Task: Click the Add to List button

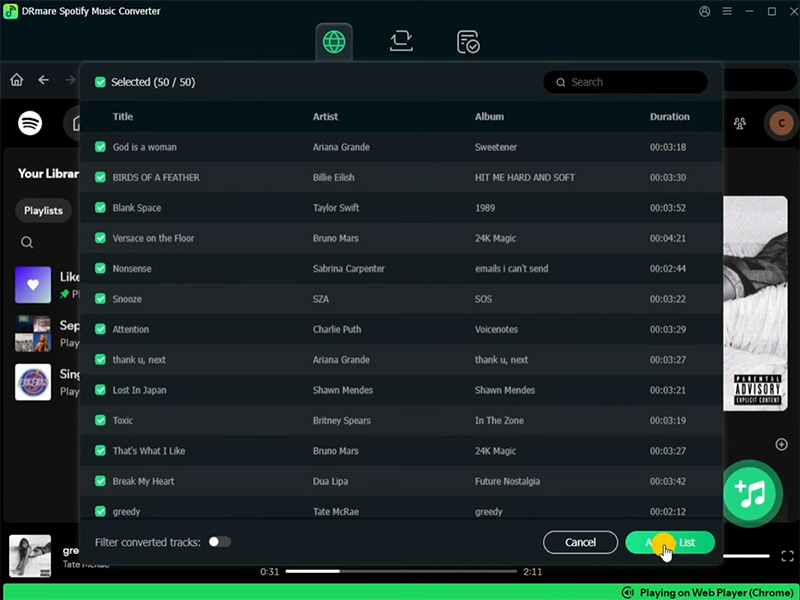Action: [670, 542]
